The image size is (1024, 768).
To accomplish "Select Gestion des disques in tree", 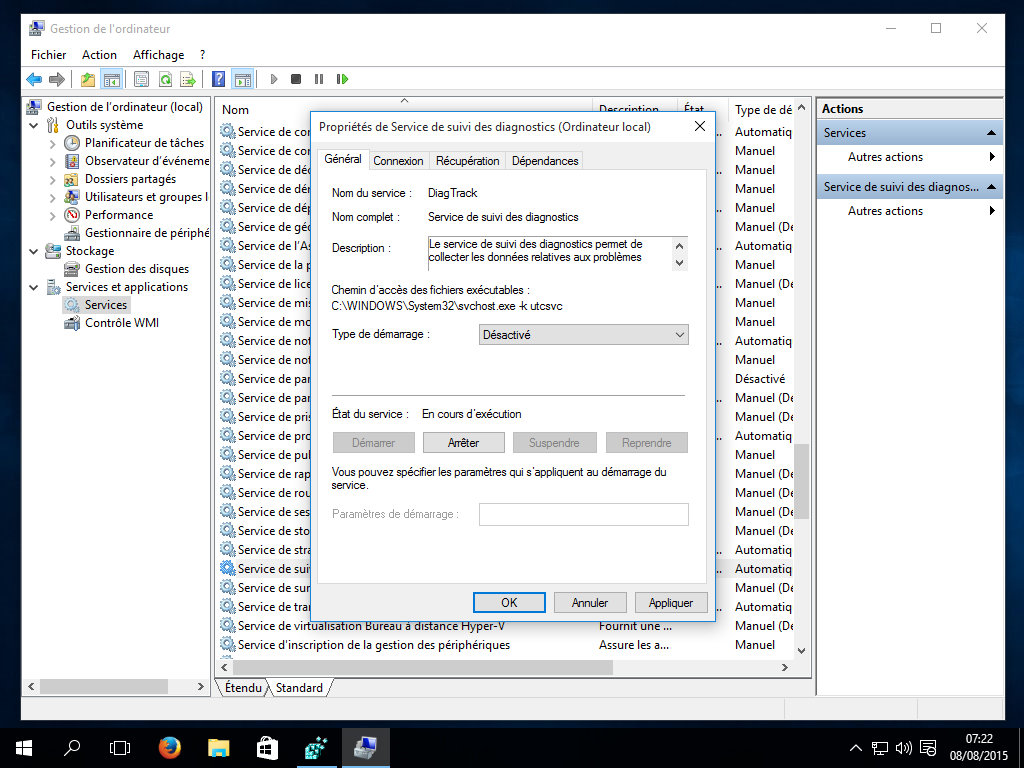I will 136,269.
